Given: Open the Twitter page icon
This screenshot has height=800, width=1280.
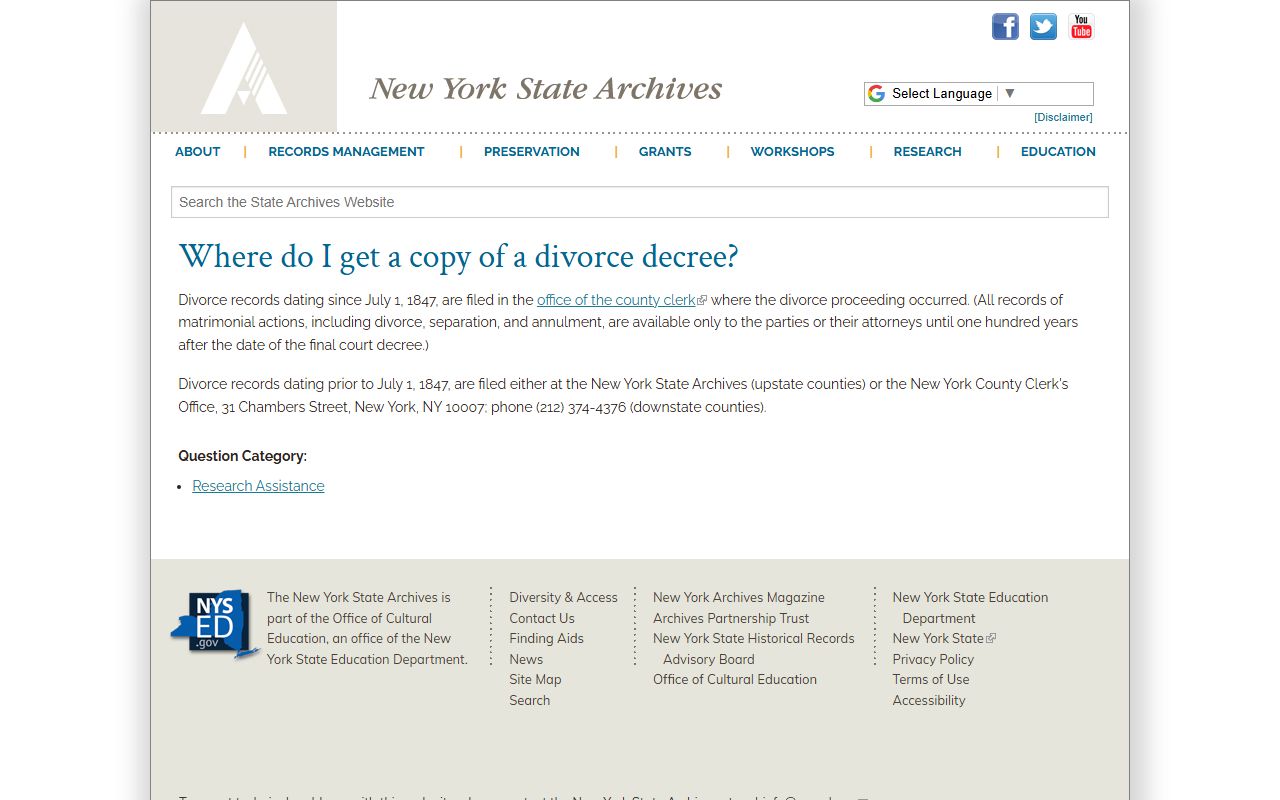Looking at the screenshot, I should pos(1043,26).
